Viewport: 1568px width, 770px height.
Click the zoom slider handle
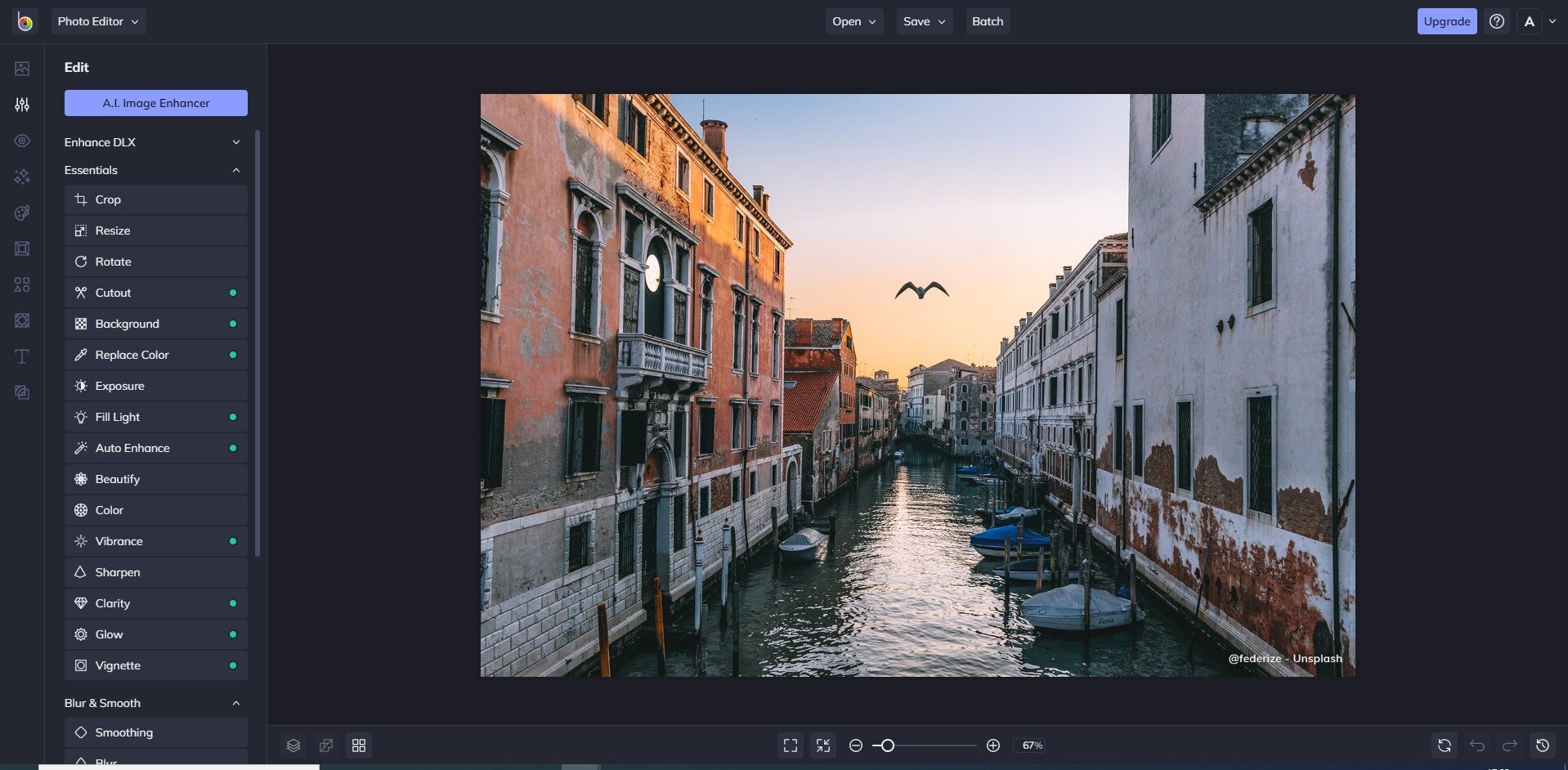[x=888, y=745]
